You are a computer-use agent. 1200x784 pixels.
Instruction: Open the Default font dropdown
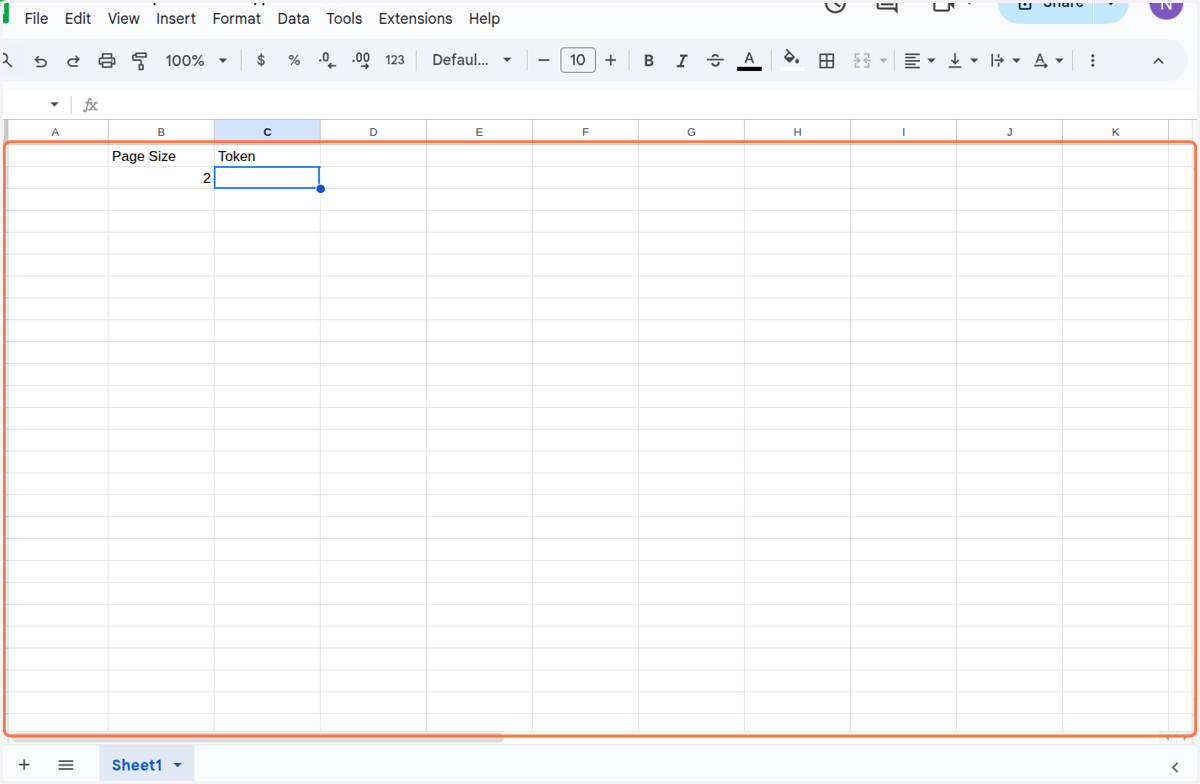tap(472, 60)
